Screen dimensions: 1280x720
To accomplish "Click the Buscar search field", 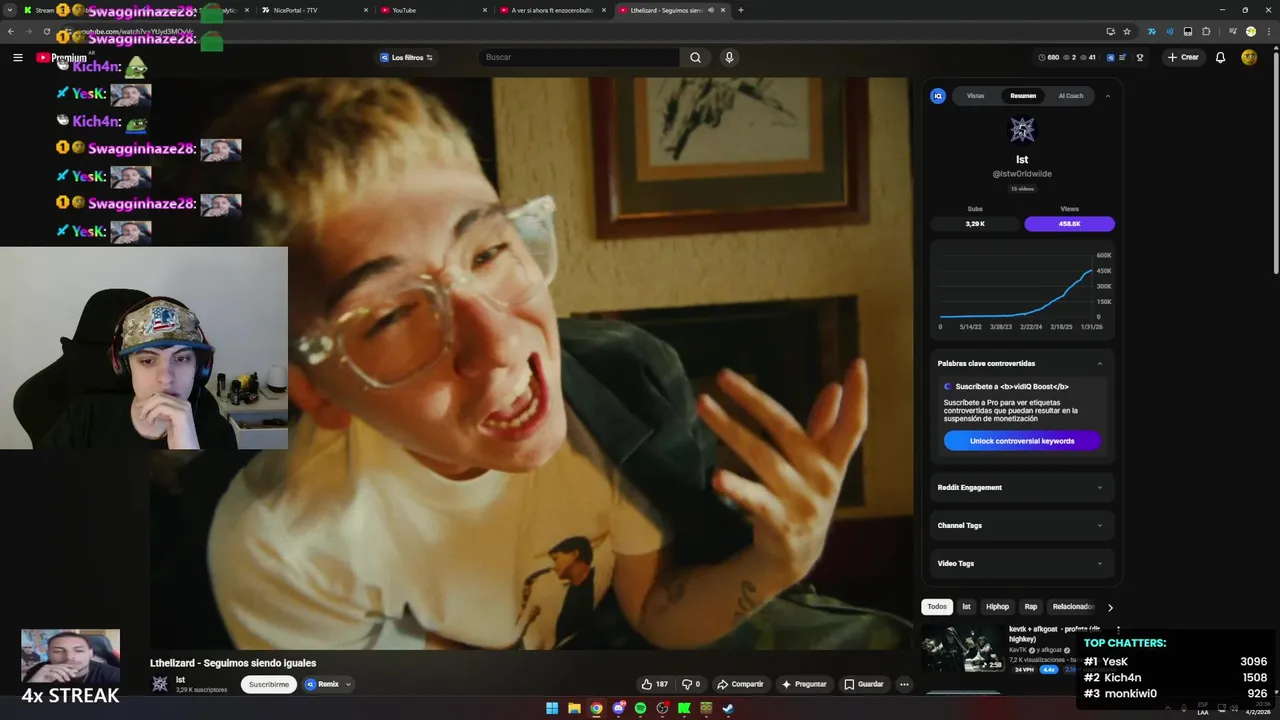I will pos(578,57).
